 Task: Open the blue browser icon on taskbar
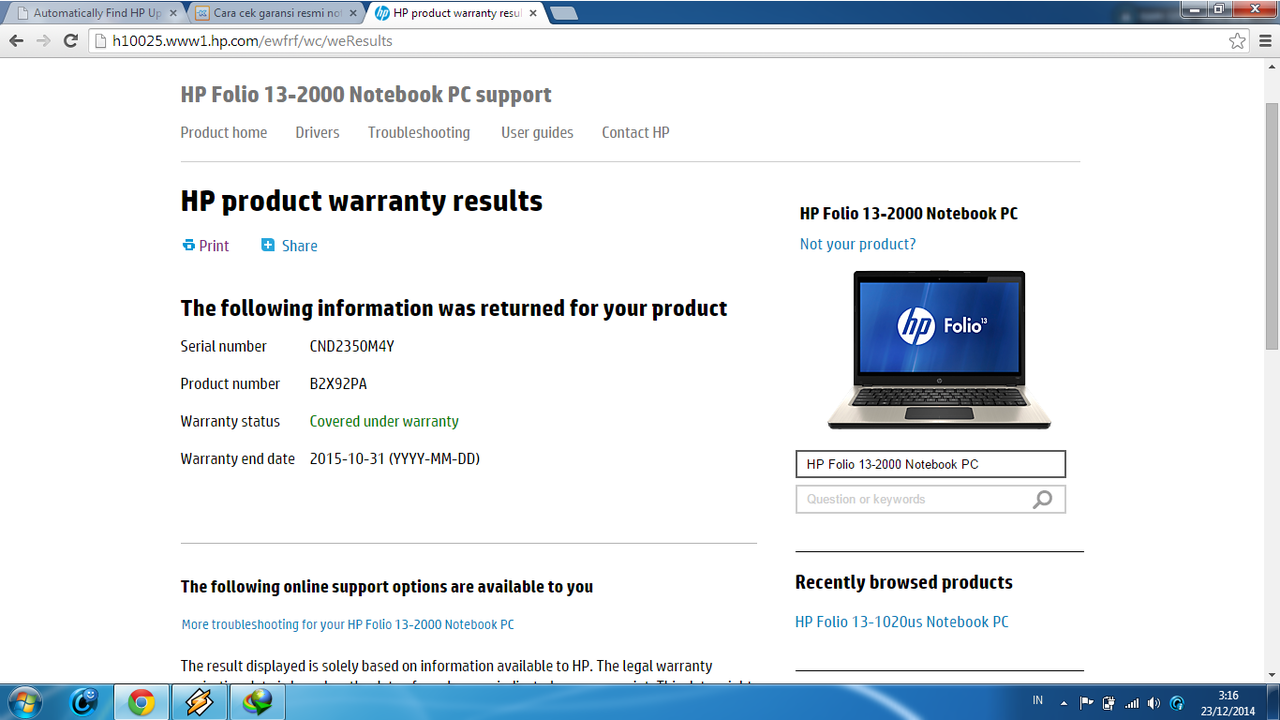[x=84, y=702]
